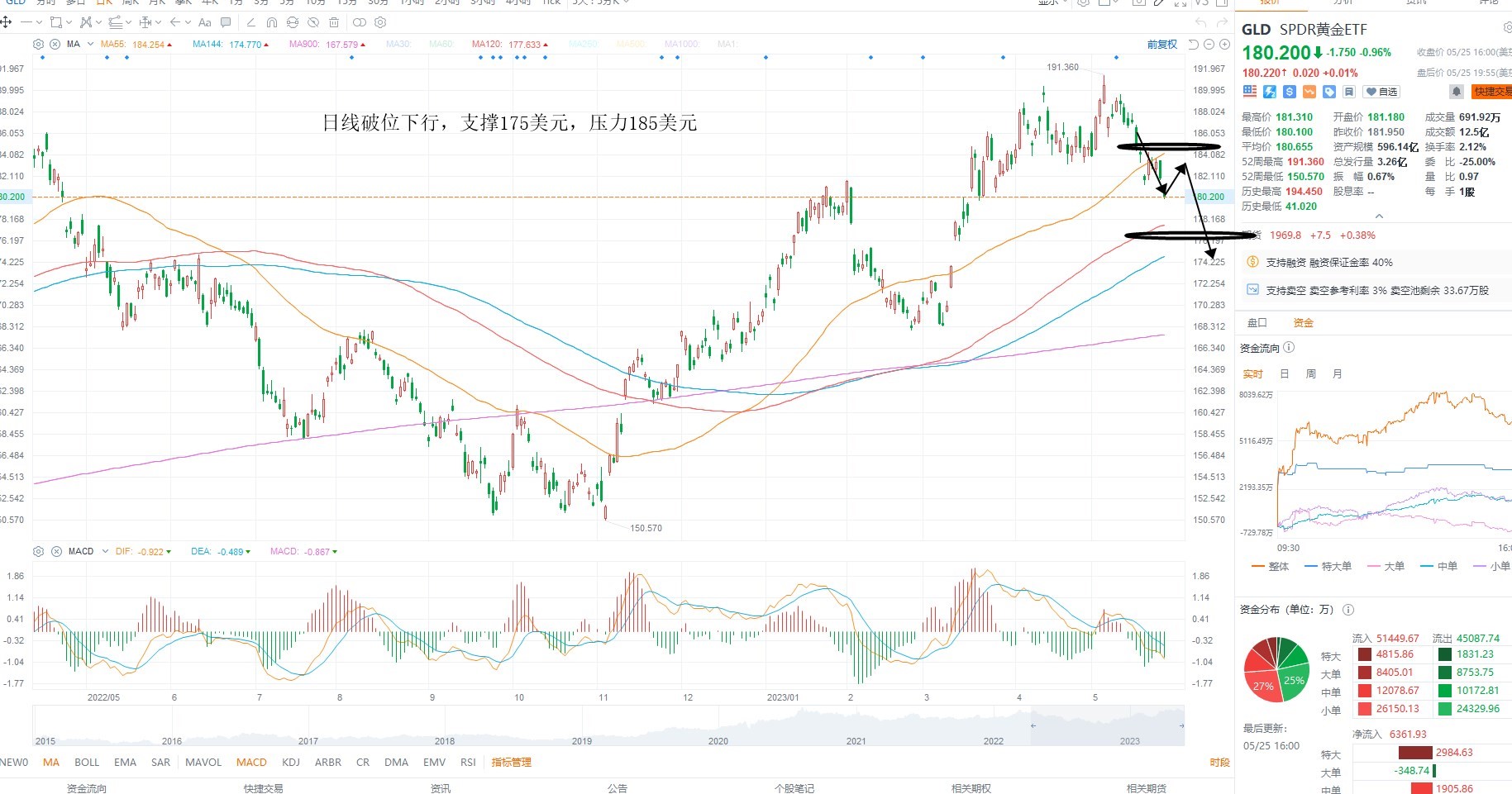This screenshot has width=1512, height=794.
Task: Open info tooltip beside 资金分布
Action: (x=1348, y=610)
